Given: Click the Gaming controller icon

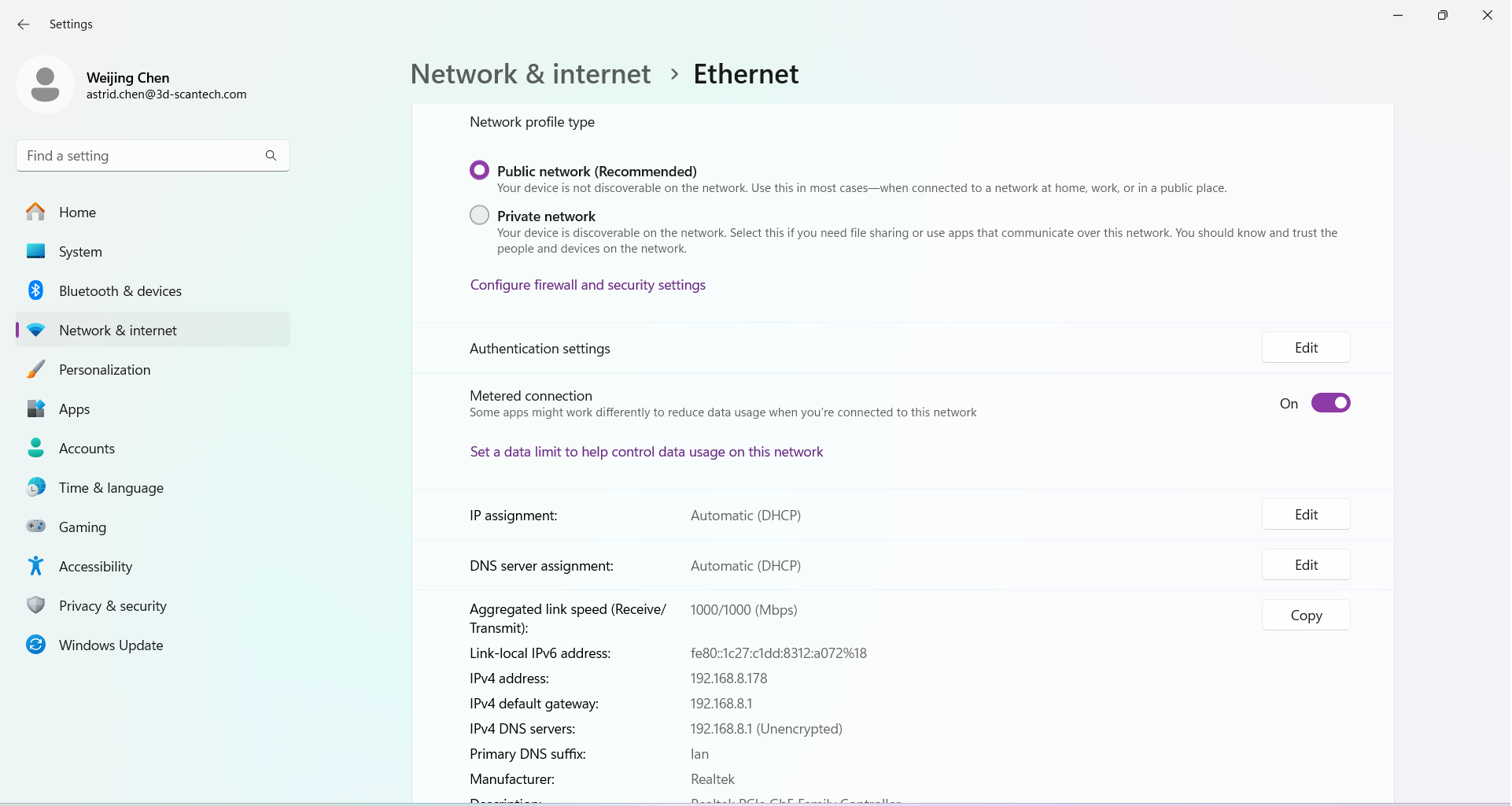Looking at the screenshot, I should [35, 526].
